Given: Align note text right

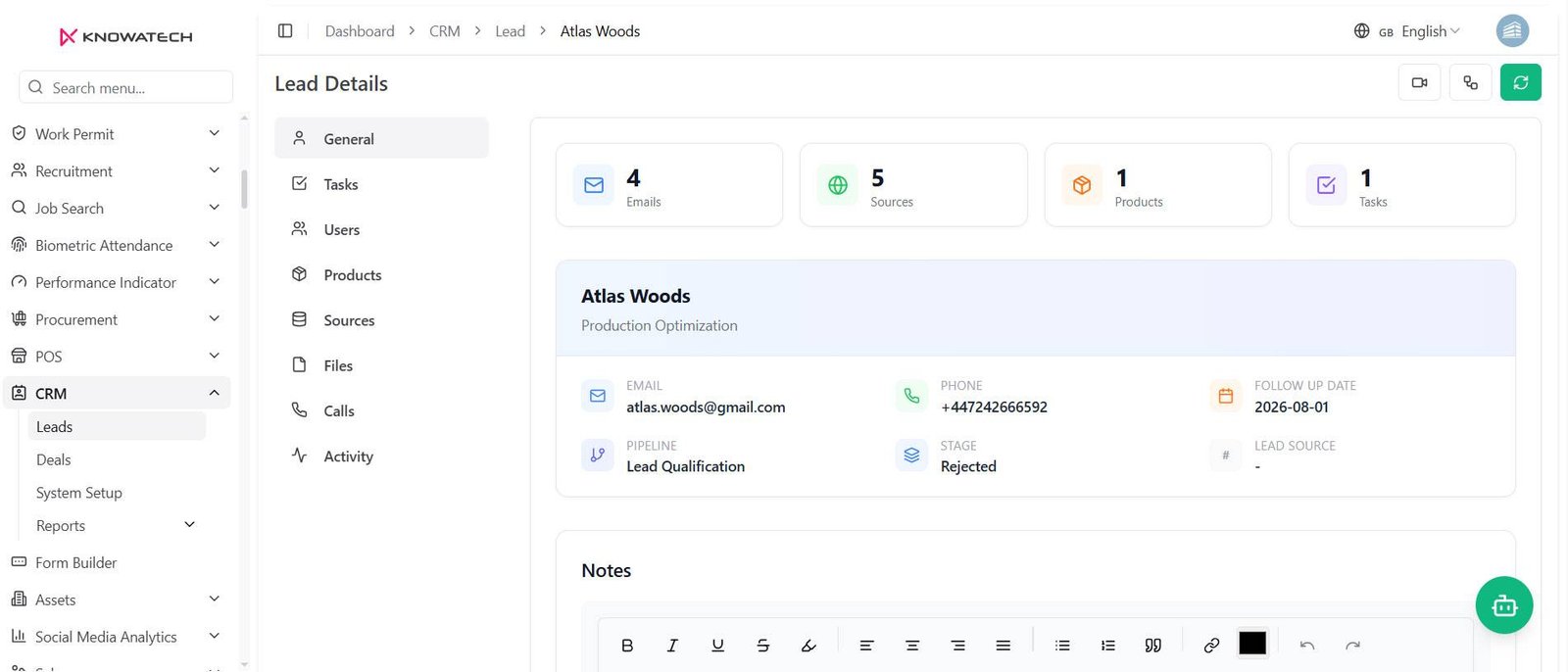Looking at the screenshot, I should (957, 646).
